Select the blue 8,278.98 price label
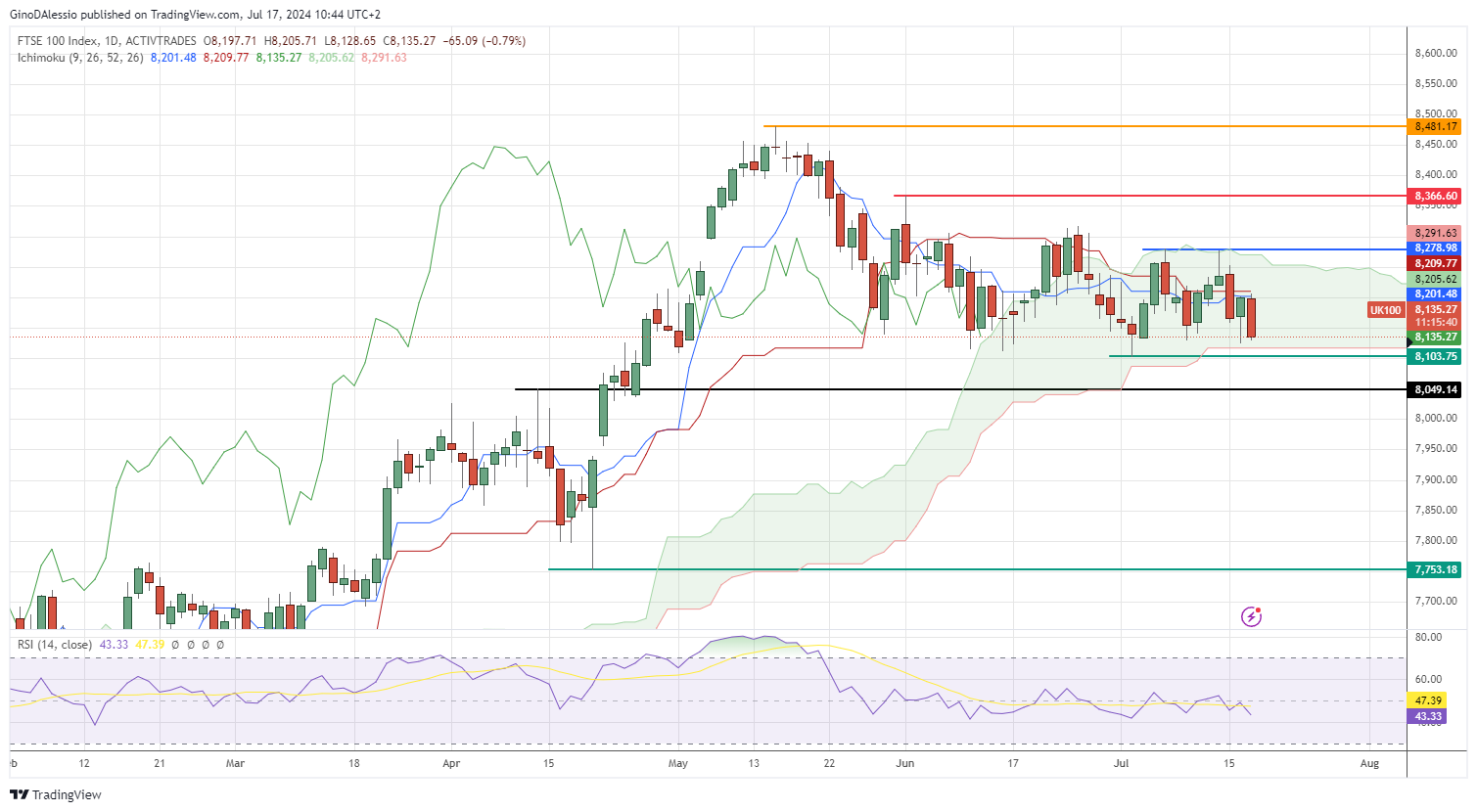Viewport: 1477px width, 812px height. point(1435,248)
